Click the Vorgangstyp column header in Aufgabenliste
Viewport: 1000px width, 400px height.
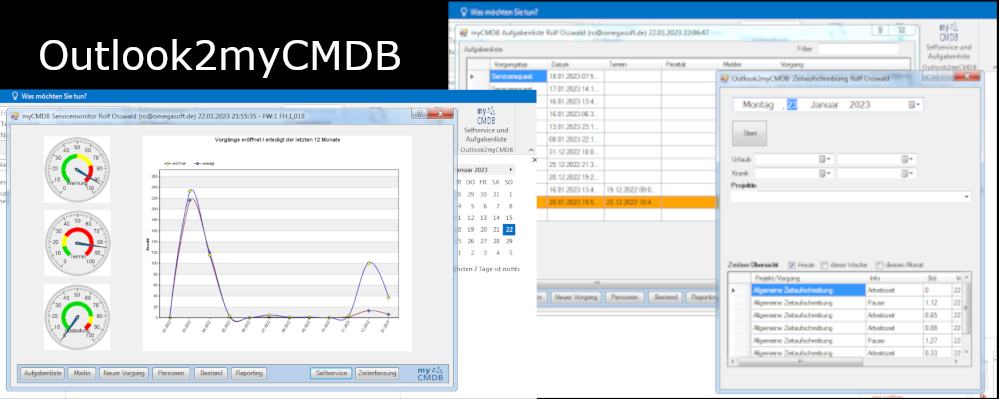coord(519,64)
